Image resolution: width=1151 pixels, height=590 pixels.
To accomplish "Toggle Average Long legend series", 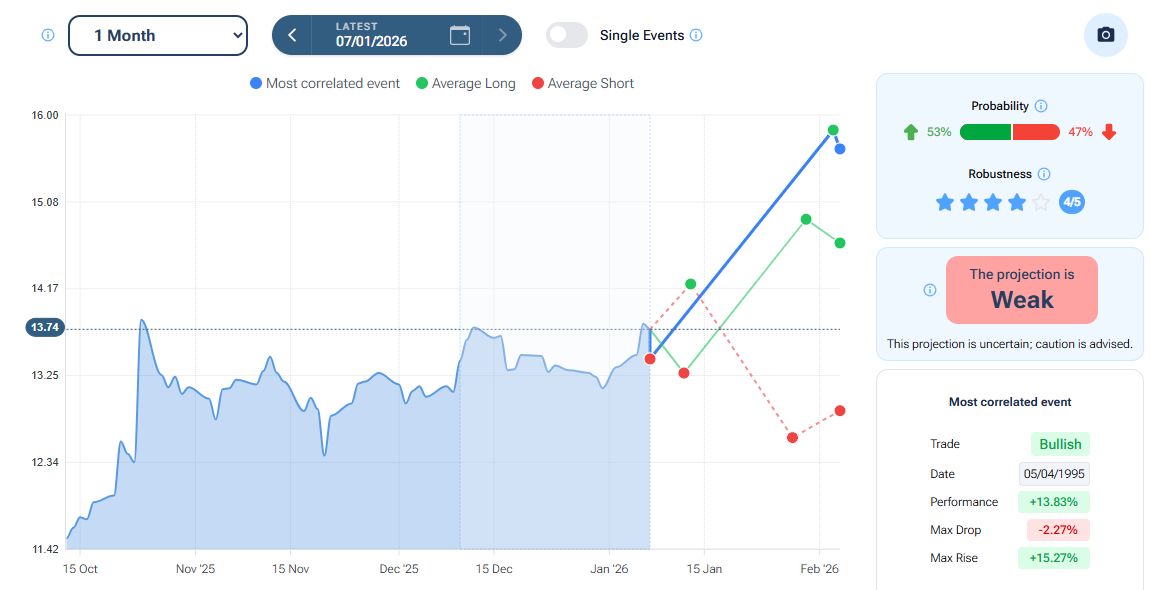I will point(465,84).
